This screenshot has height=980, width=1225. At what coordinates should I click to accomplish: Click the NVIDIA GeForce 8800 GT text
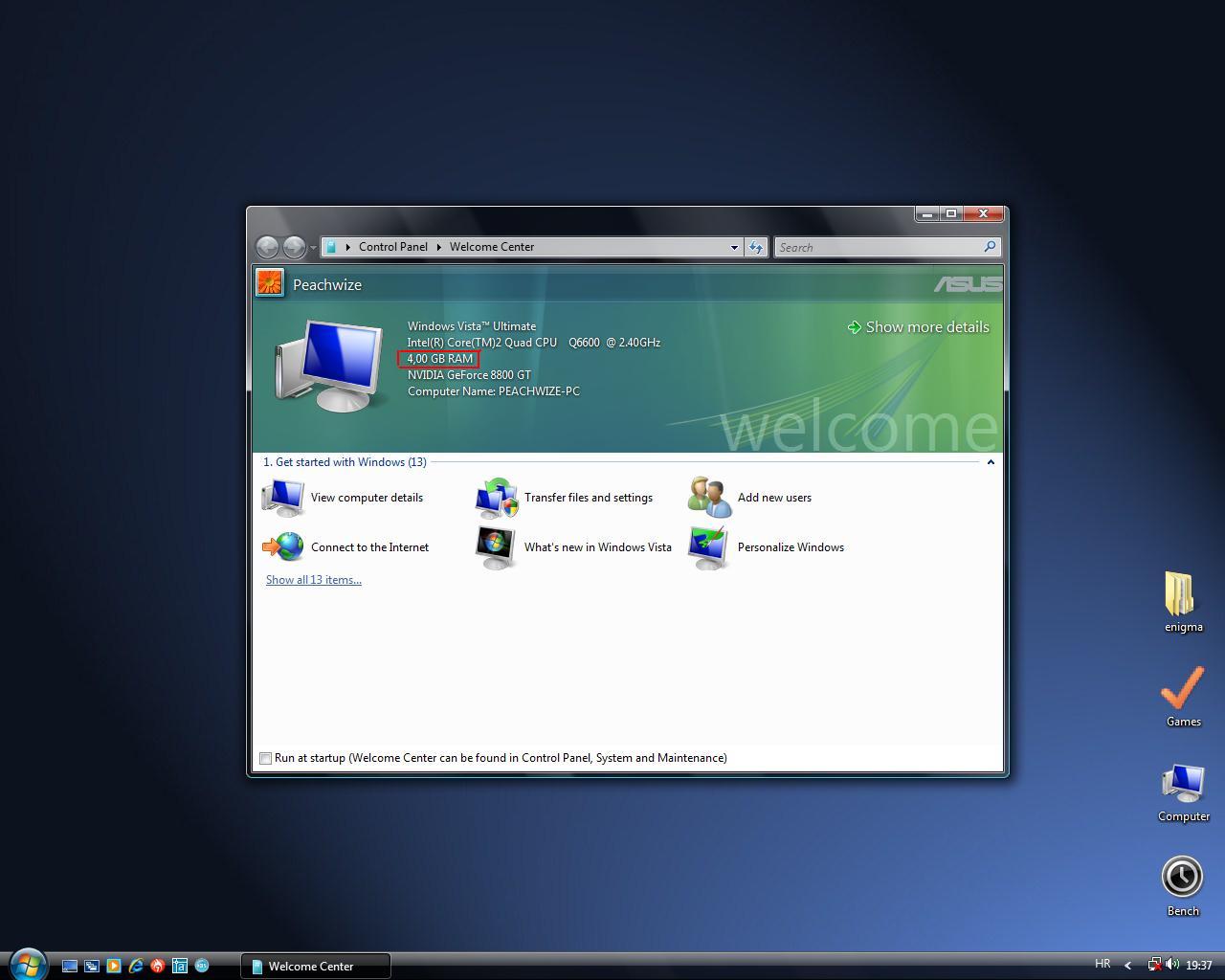tap(469, 375)
